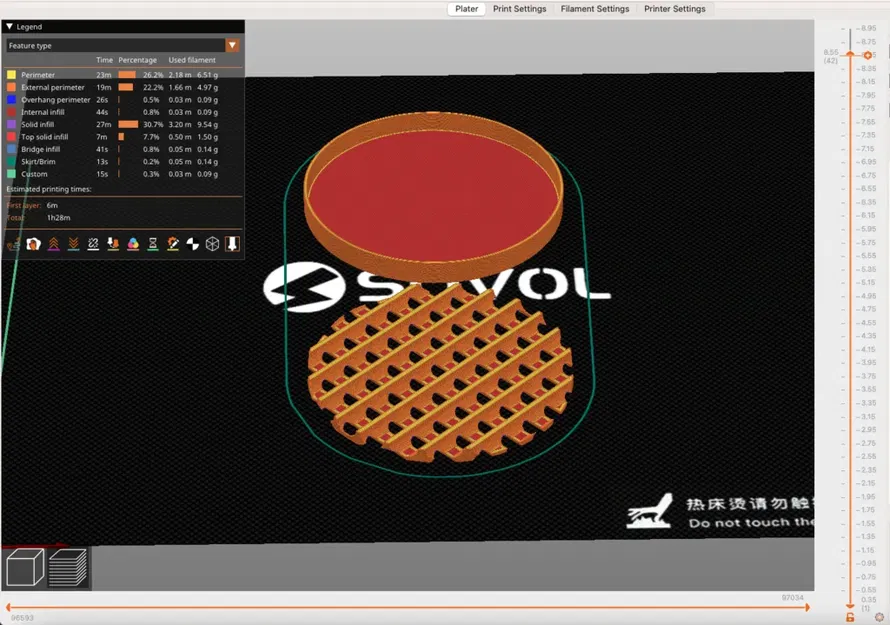Toggle retractions icon with upward chevrons

pos(53,244)
